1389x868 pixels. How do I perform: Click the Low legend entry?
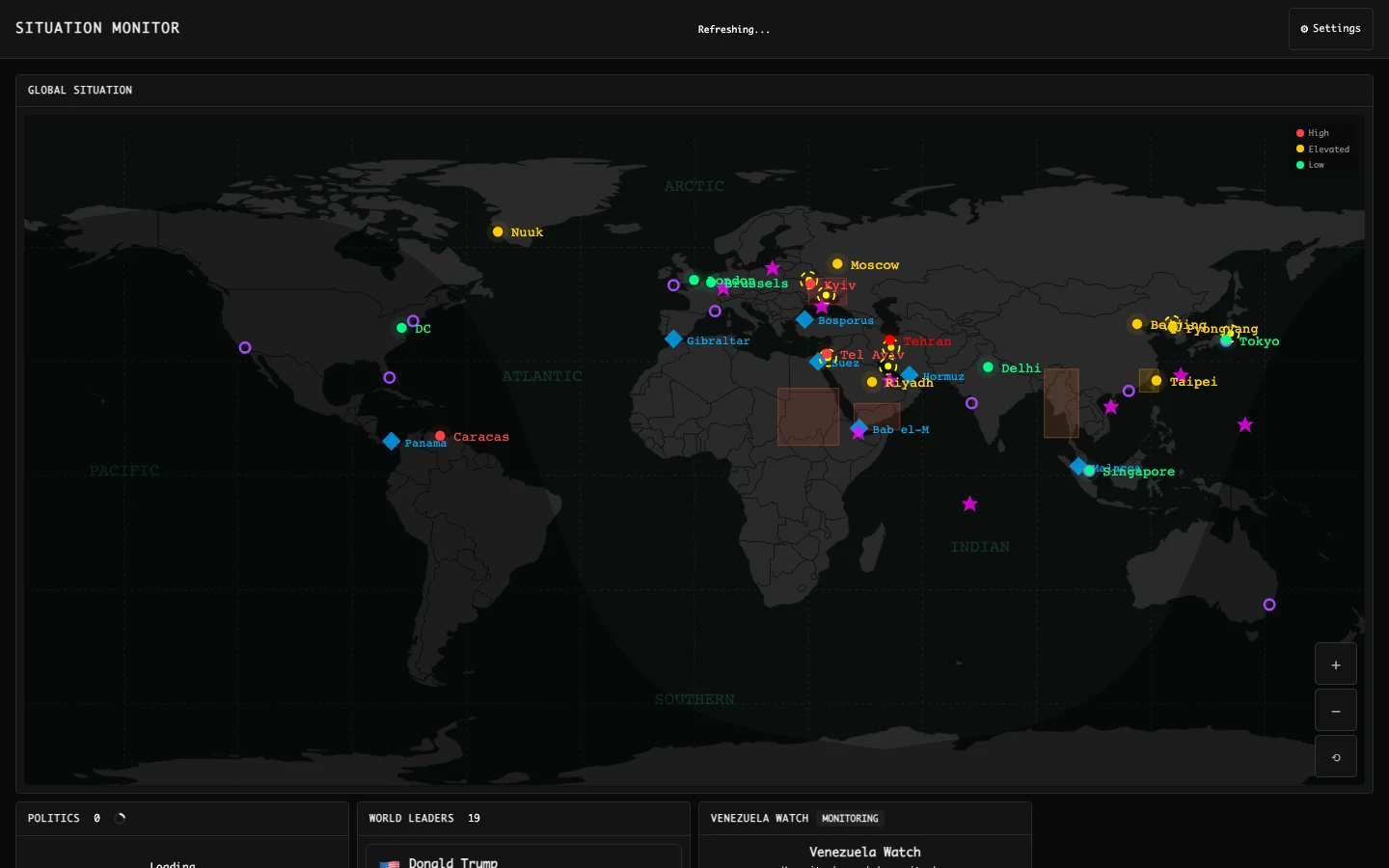pos(1310,165)
